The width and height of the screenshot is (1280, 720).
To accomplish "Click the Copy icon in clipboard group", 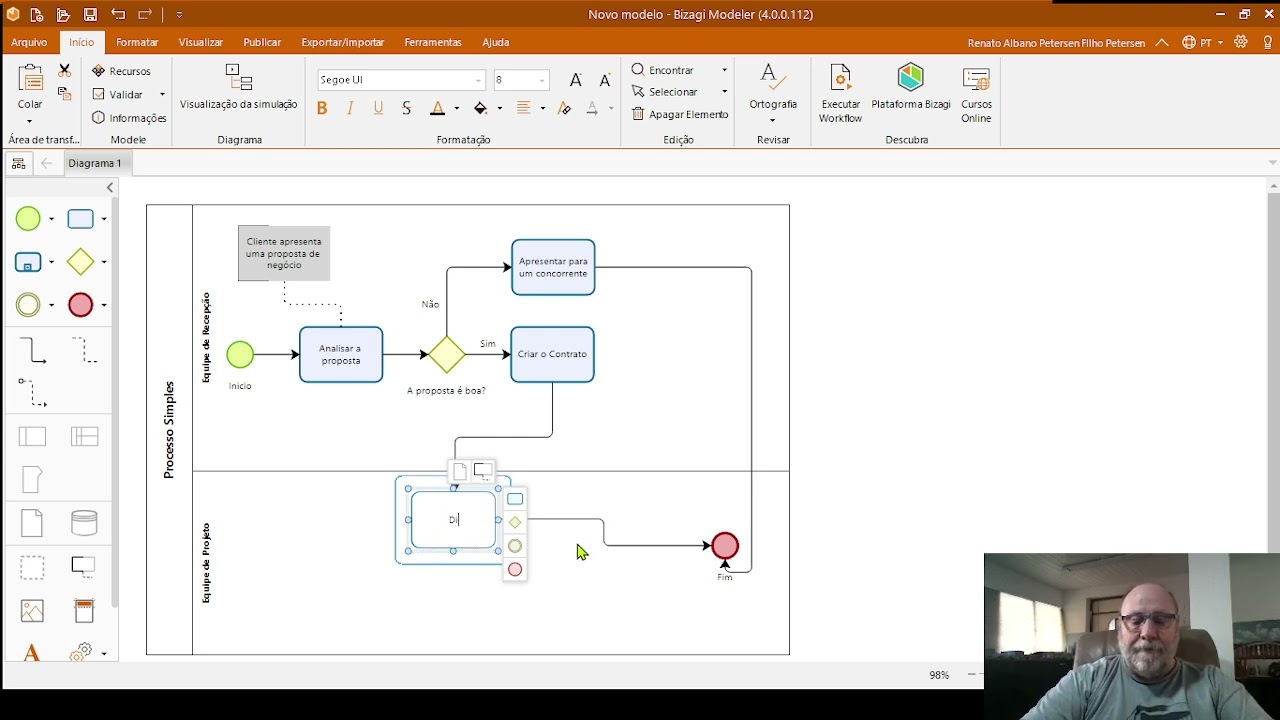I will [x=65, y=93].
